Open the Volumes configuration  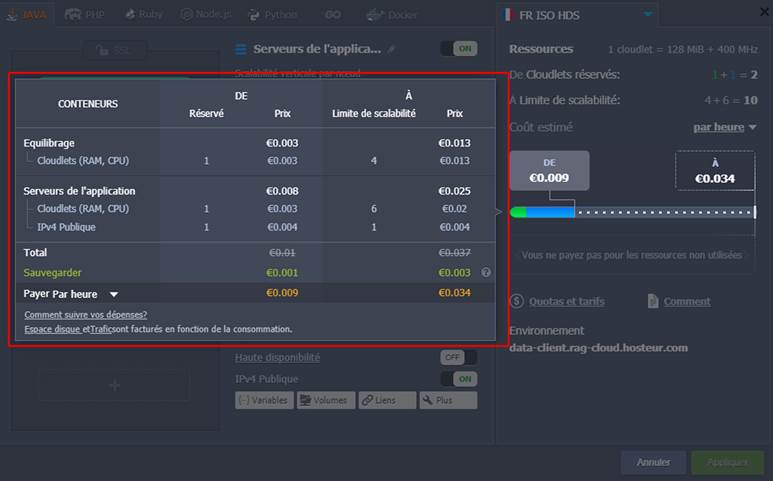(x=328, y=400)
